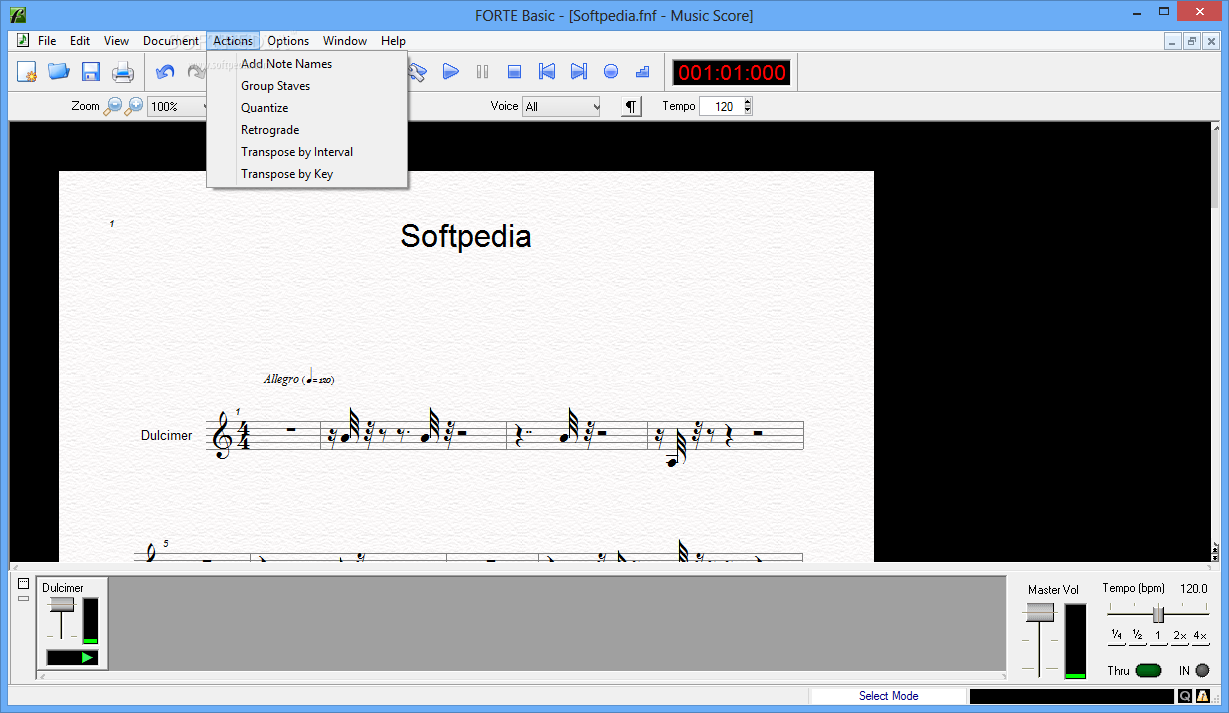Click the application icon beside File
Viewport: 1229px width, 713px height.
(x=22, y=41)
